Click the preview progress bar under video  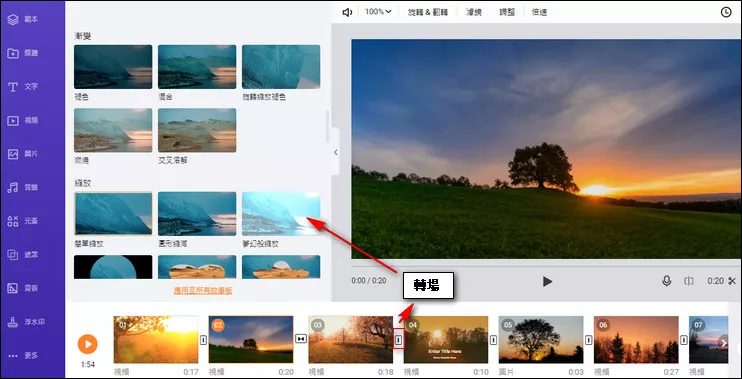(x=546, y=266)
